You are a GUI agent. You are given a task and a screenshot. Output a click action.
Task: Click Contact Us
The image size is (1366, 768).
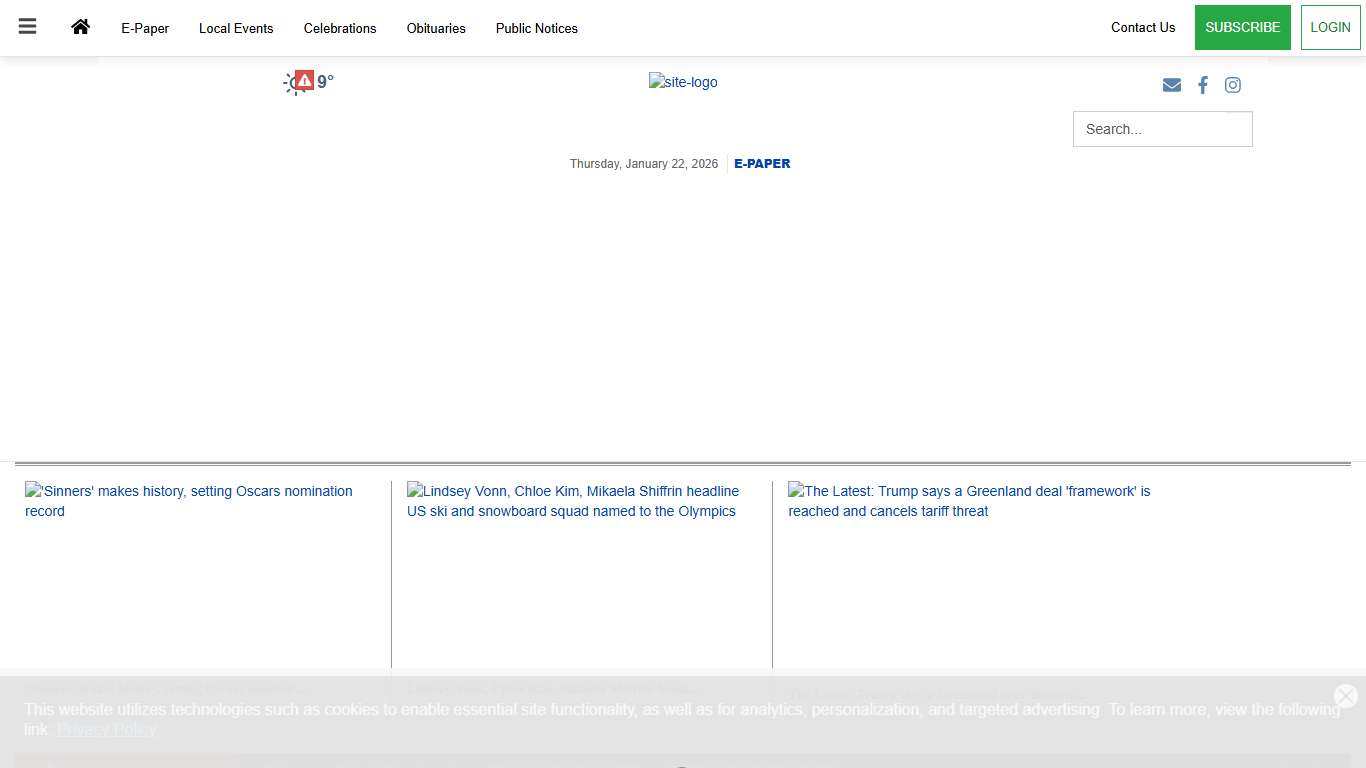tap(1142, 27)
